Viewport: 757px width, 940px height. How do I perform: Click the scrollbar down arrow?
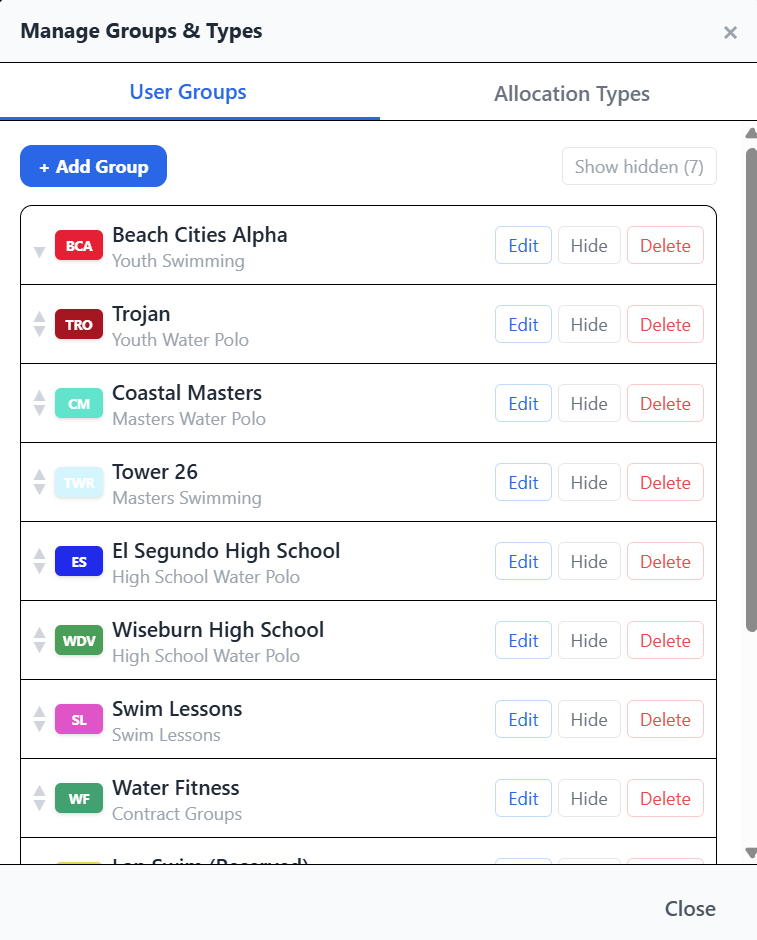(x=751, y=853)
